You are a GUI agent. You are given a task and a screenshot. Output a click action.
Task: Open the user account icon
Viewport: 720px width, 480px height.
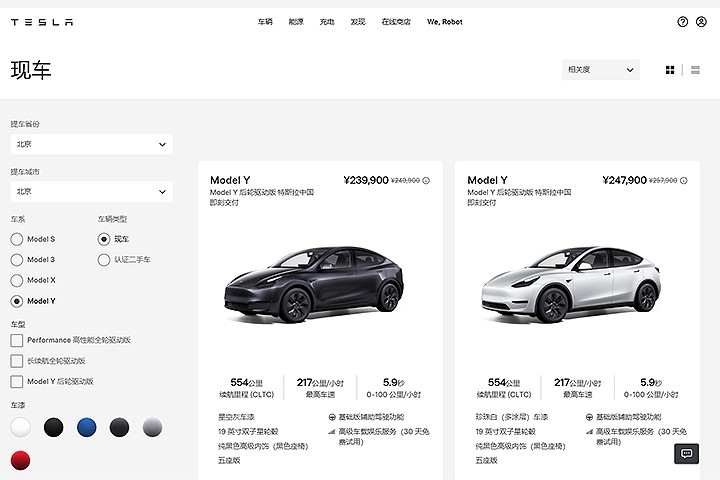[701, 22]
